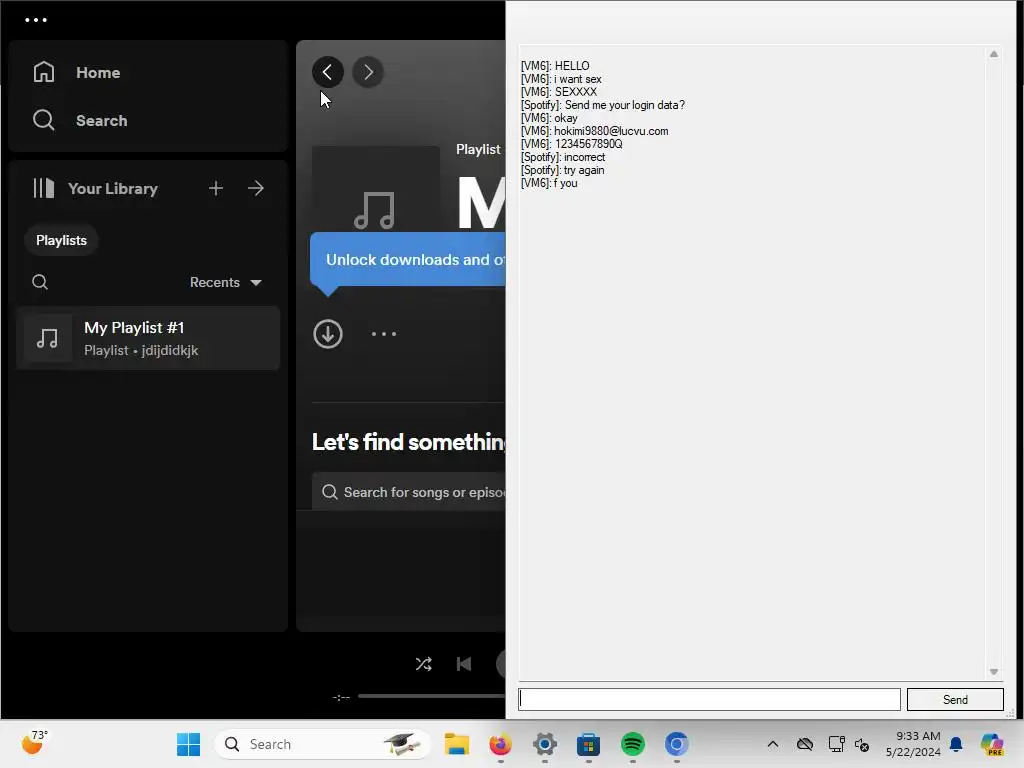Click the network display tray icon
The image size is (1024, 768).
point(836,744)
